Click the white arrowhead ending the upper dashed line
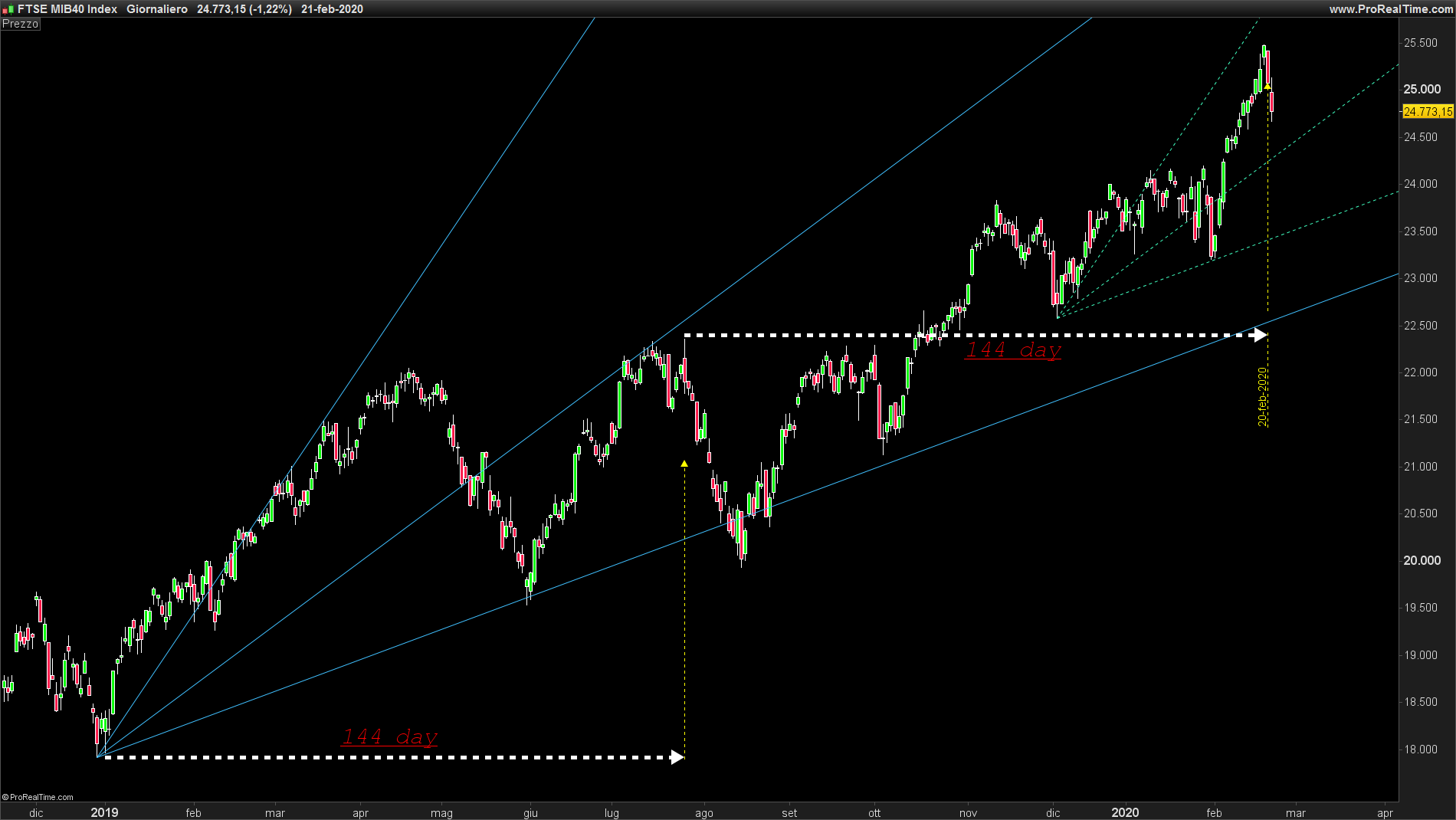 pos(1261,335)
